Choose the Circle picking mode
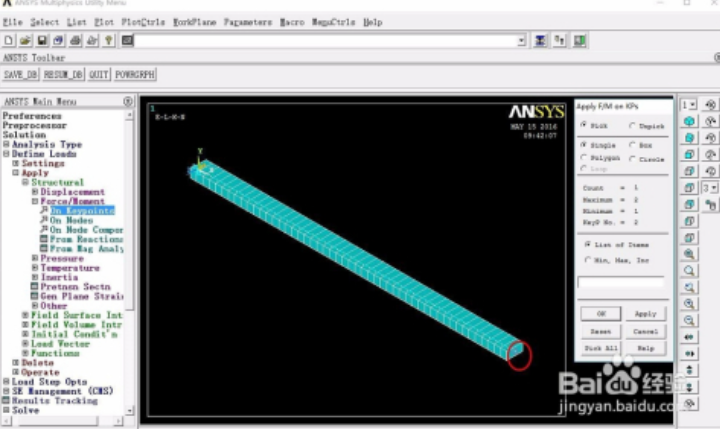 coord(632,159)
